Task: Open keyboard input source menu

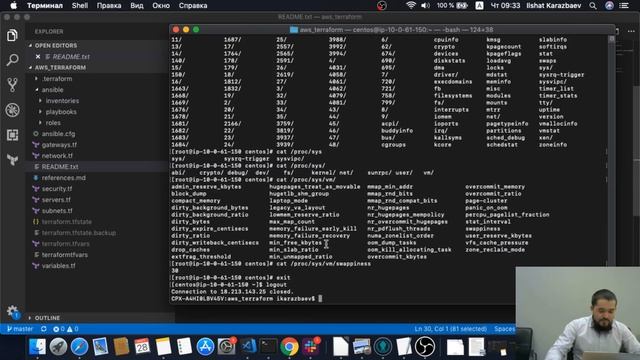Action: pyautogui.click(x=479, y=6)
